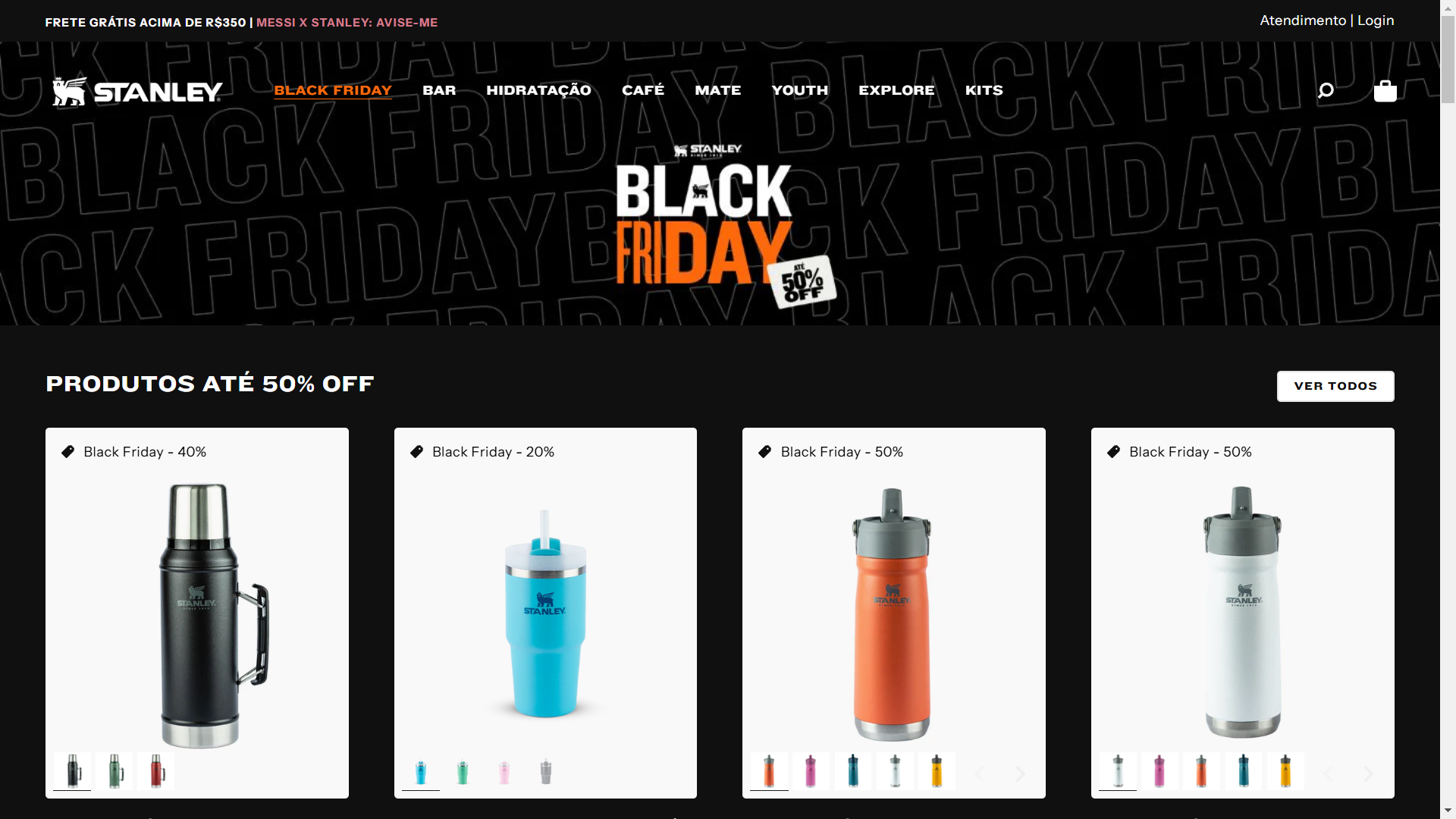
Task: Pick the yellow bottle variant on orange bottle card
Action: click(937, 772)
